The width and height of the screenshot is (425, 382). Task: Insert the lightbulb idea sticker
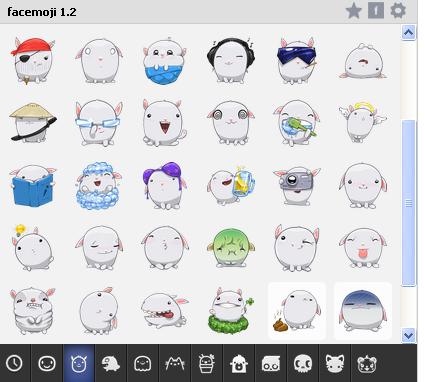point(32,247)
